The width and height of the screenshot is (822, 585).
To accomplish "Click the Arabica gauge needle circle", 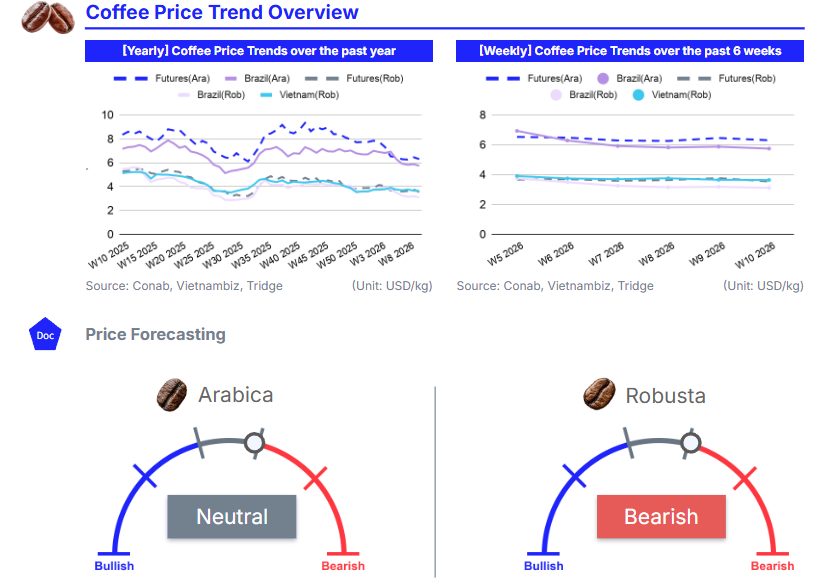I will [x=255, y=442].
